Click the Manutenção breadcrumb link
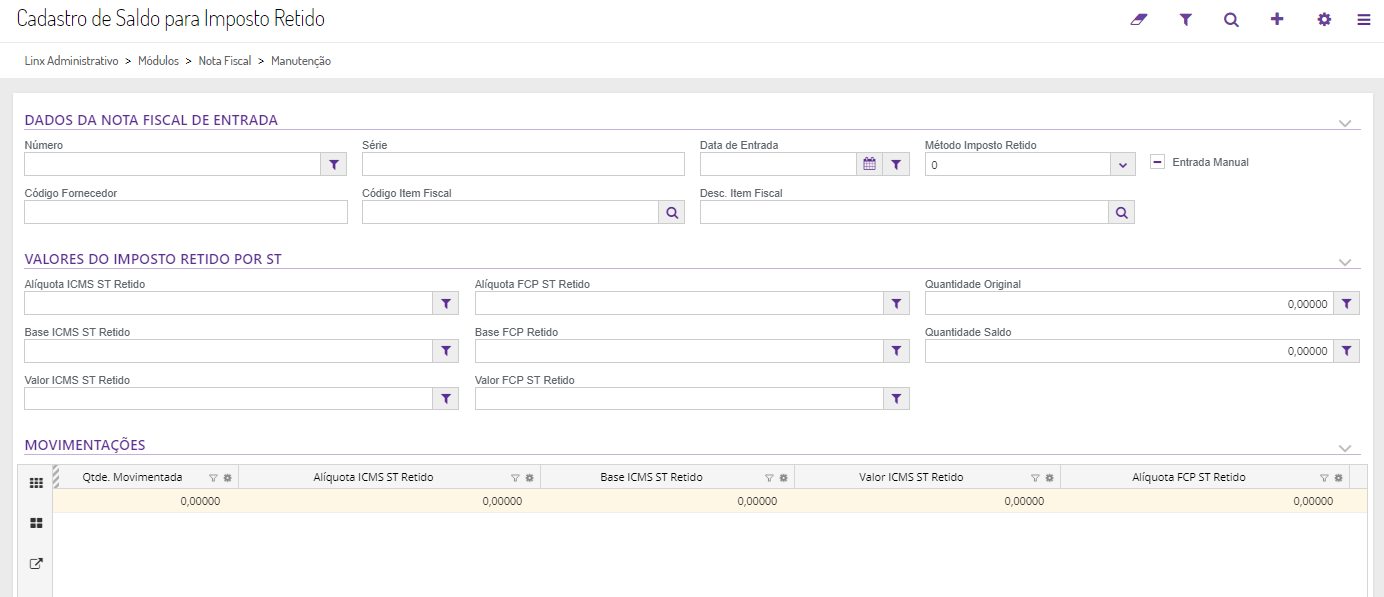Image resolution: width=1384 pixels, height=597 pixels. [x=301, y=61]
